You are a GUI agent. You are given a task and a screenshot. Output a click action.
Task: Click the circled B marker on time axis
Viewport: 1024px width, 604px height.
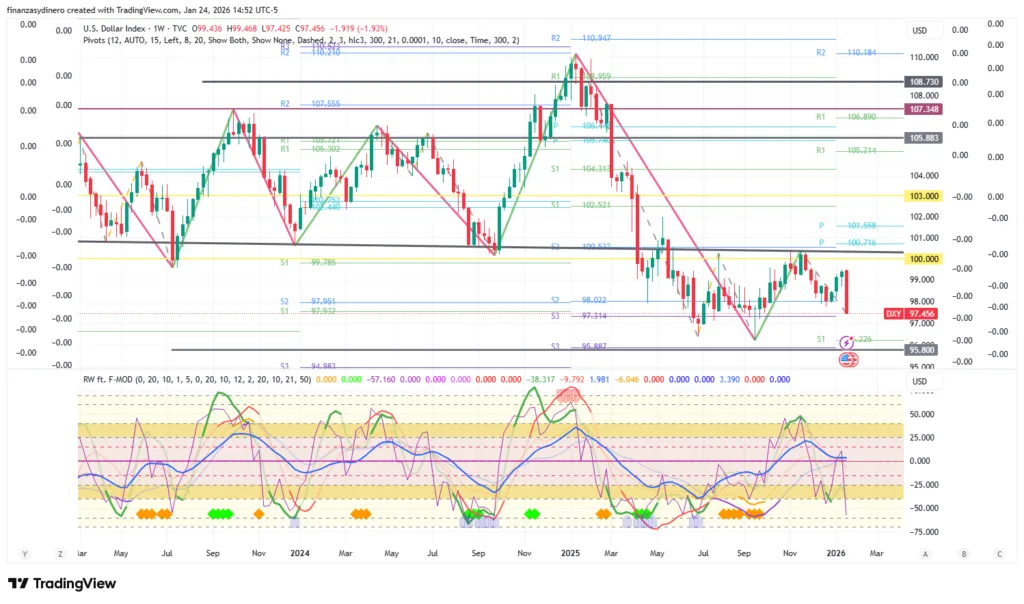point(963,552)
